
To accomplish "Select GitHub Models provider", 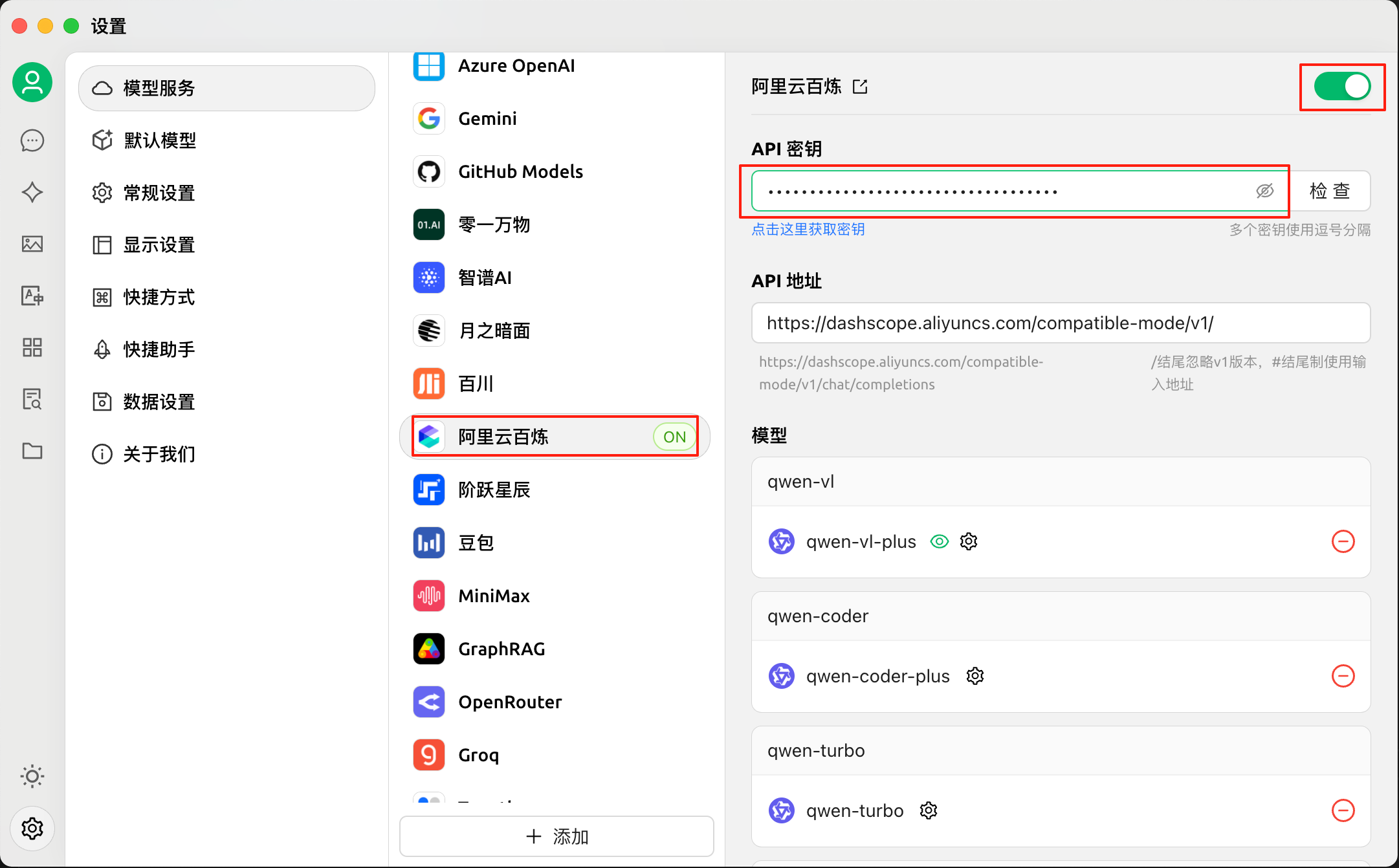I will [x=555, y=171].
